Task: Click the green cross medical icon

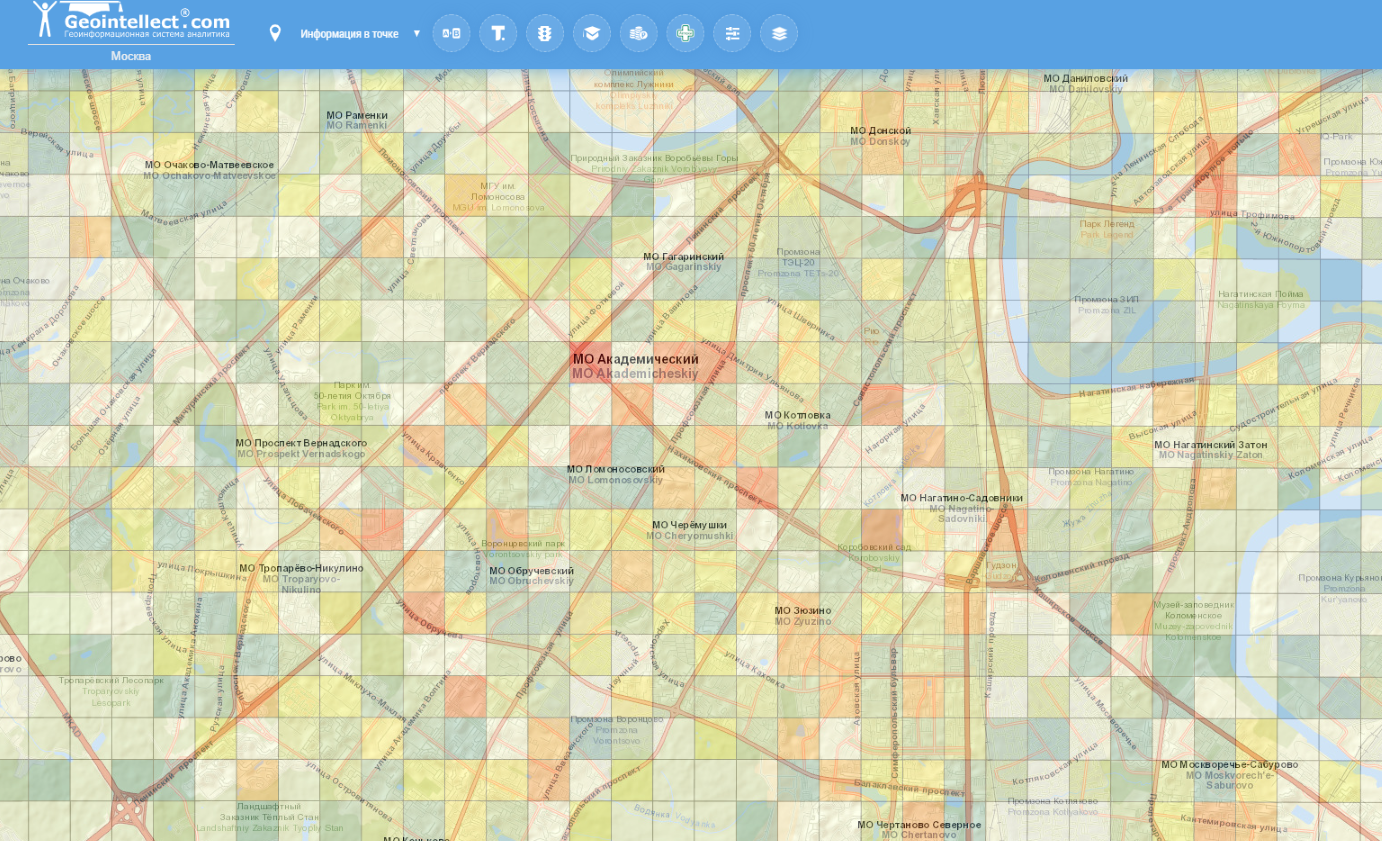Action: (x=685, y=33)
